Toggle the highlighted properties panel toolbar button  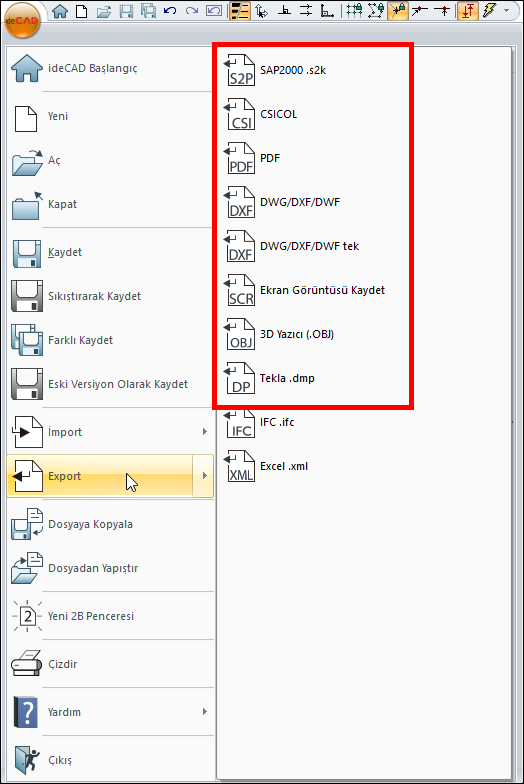pos(240,10)
